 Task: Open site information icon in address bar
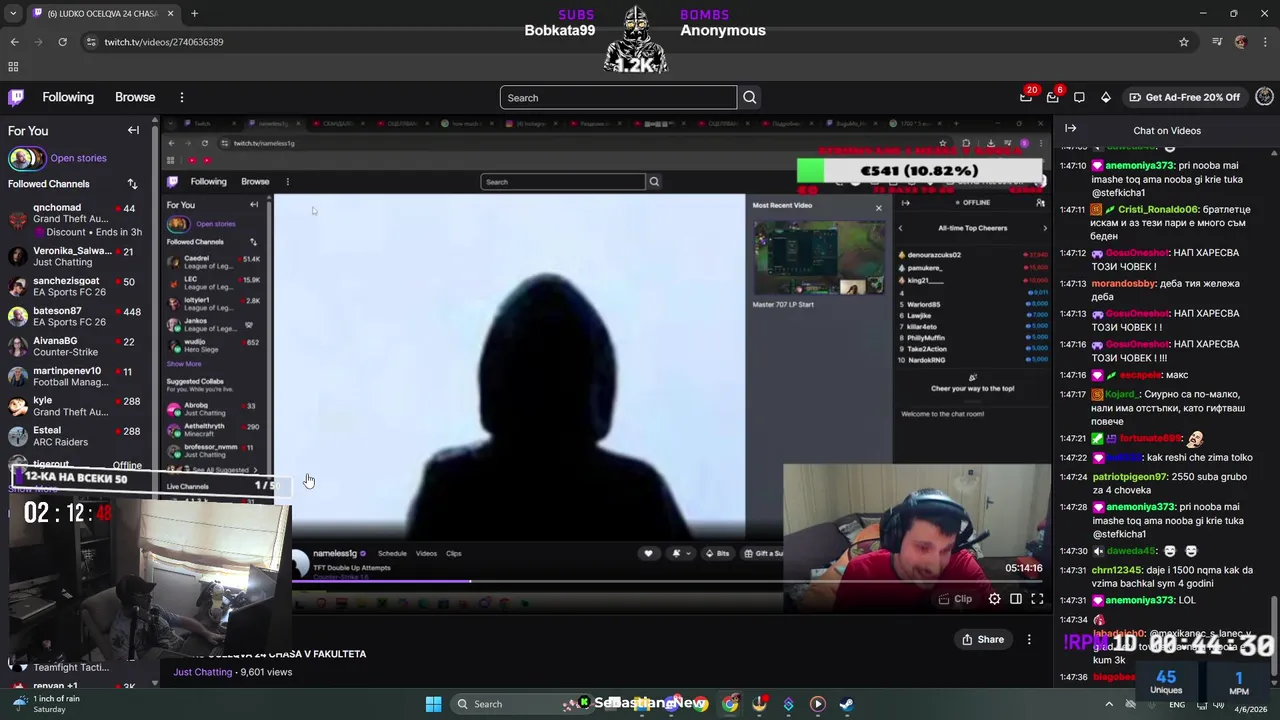91,42
